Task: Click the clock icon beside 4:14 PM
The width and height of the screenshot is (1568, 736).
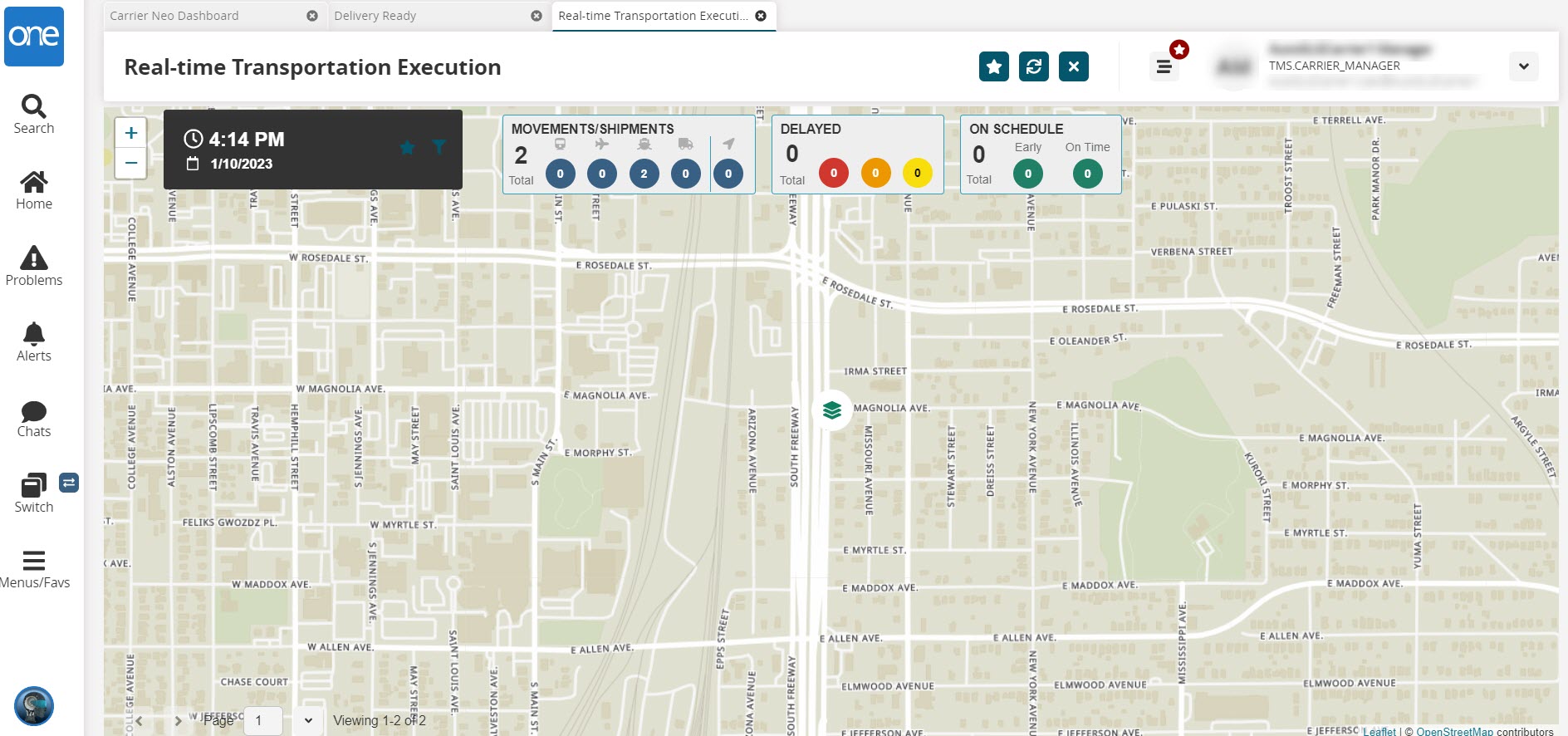Action: pos(194,139)
